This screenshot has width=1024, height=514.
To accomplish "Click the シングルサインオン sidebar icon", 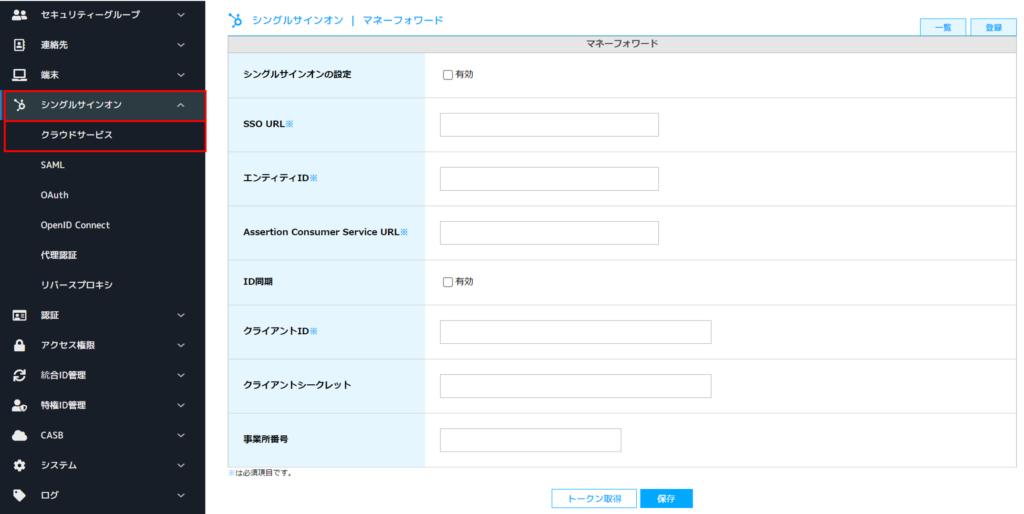I will click(20, 104).
